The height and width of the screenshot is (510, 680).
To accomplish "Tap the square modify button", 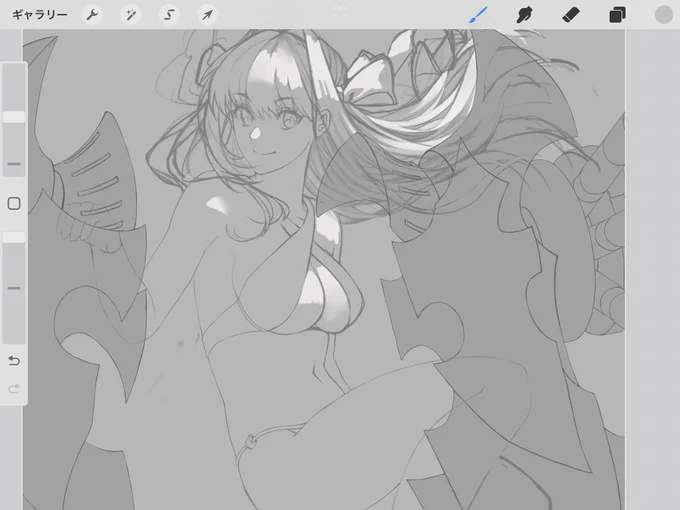I will click(14, 203).
